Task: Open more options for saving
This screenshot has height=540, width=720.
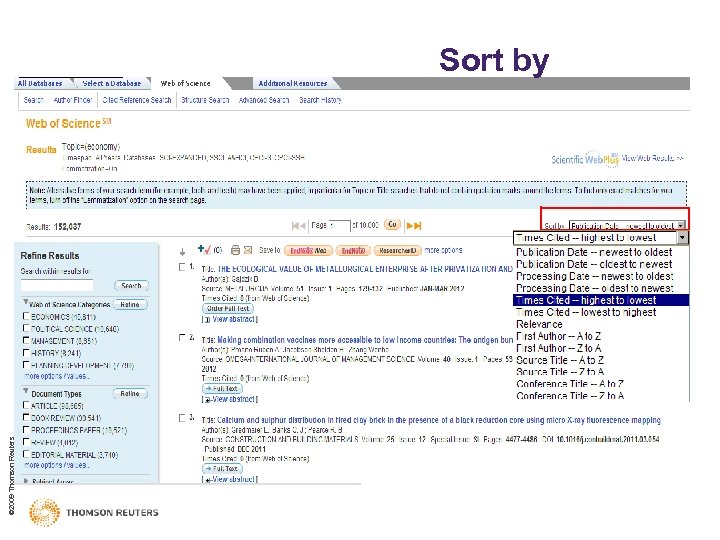Action: 443,250
